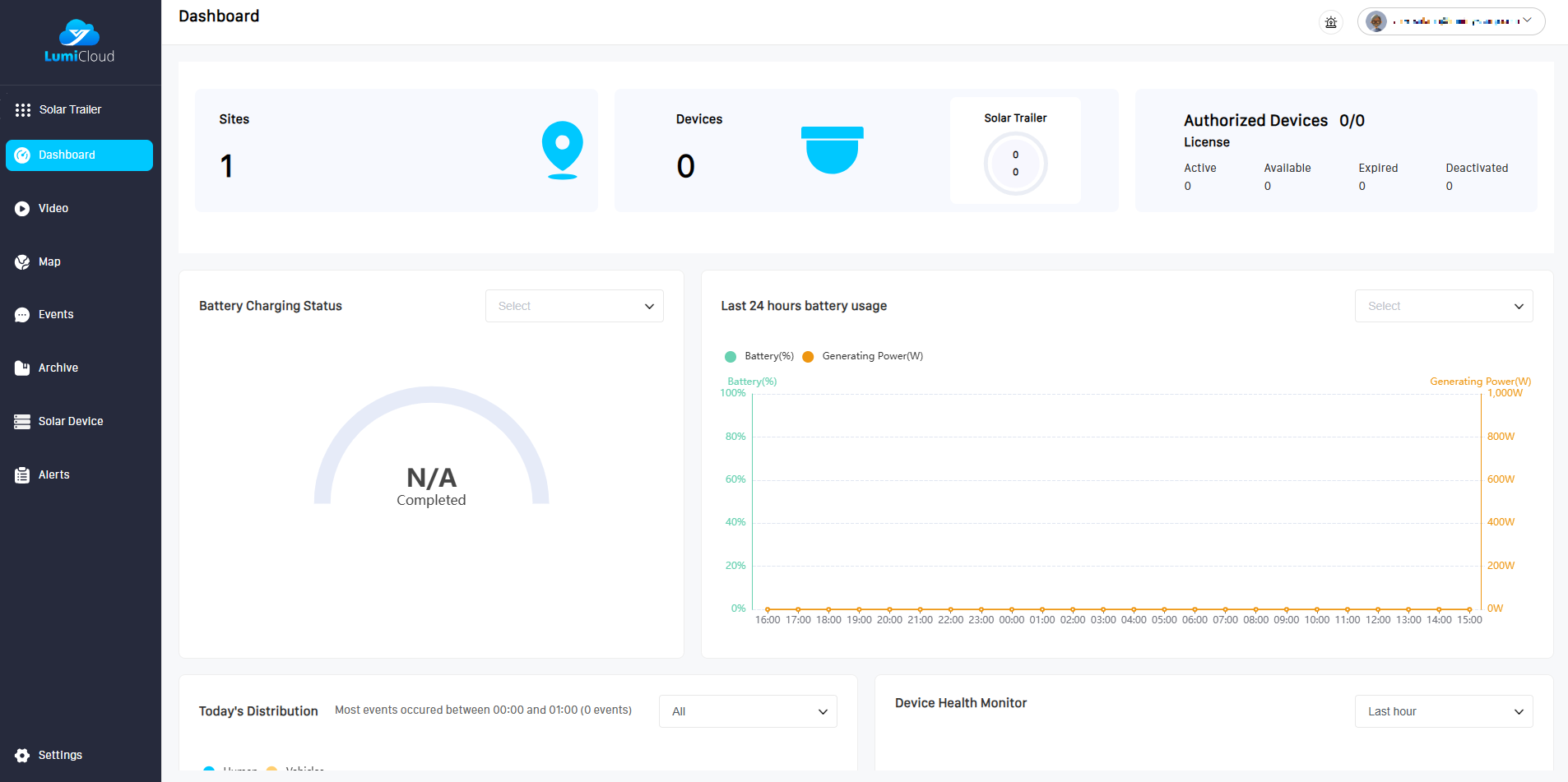Open the Events section

(x=56, y=315)
